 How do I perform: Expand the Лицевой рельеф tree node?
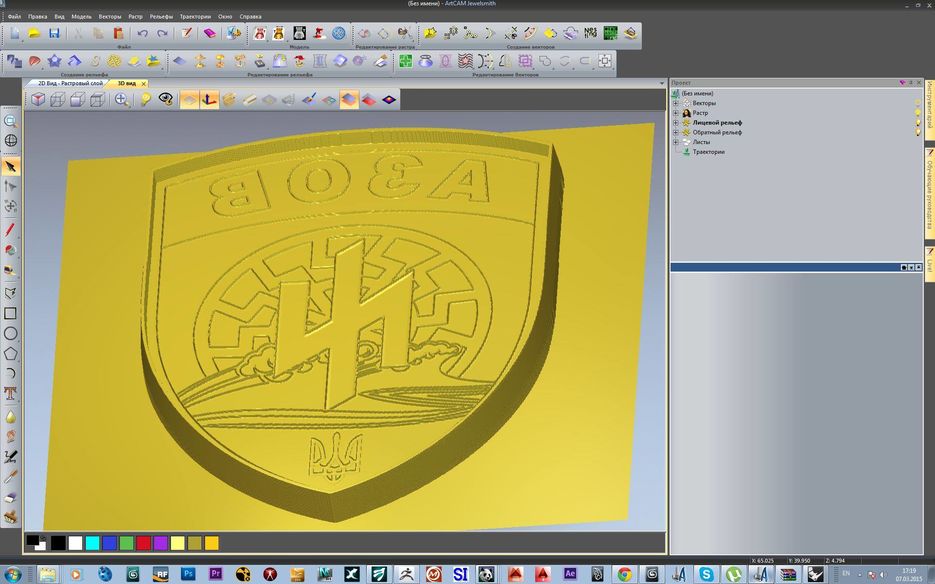(676, 122)
